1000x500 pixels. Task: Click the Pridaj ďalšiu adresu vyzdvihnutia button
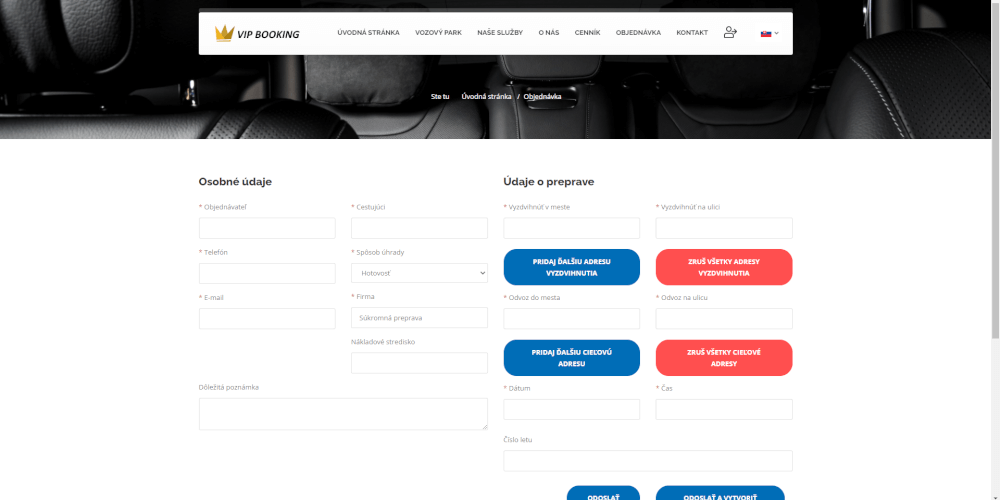(x=571, y=267)
